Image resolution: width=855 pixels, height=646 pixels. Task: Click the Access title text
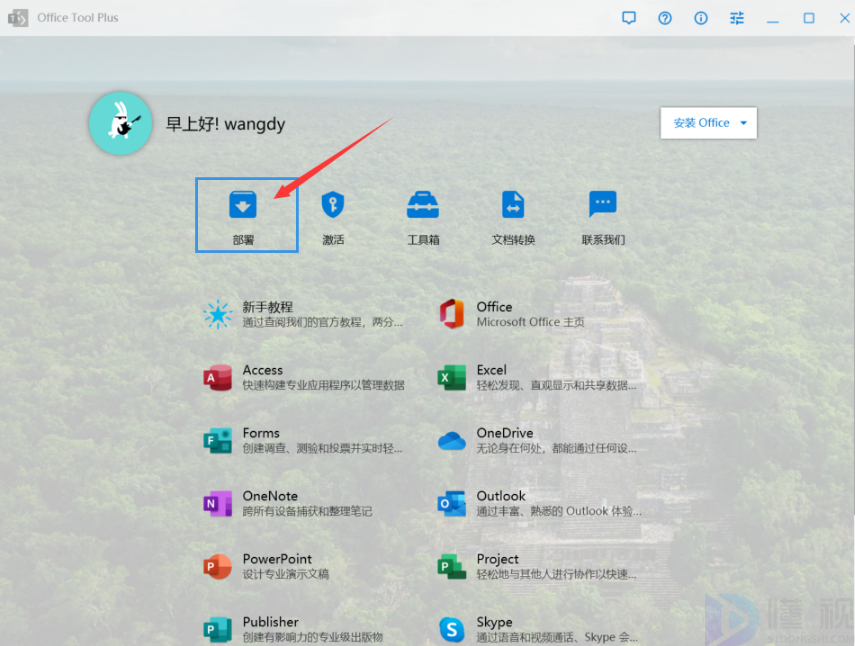[x=262, y=370]
